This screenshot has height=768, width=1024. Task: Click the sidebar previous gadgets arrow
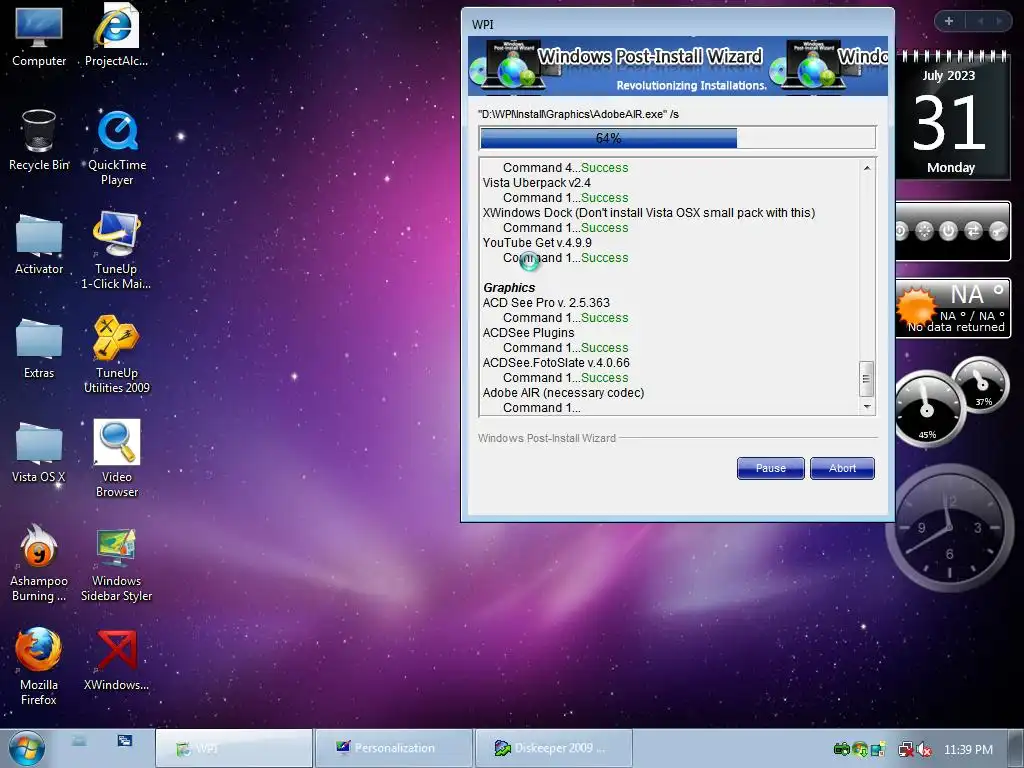pyautogui.click(x=980, y=21)
